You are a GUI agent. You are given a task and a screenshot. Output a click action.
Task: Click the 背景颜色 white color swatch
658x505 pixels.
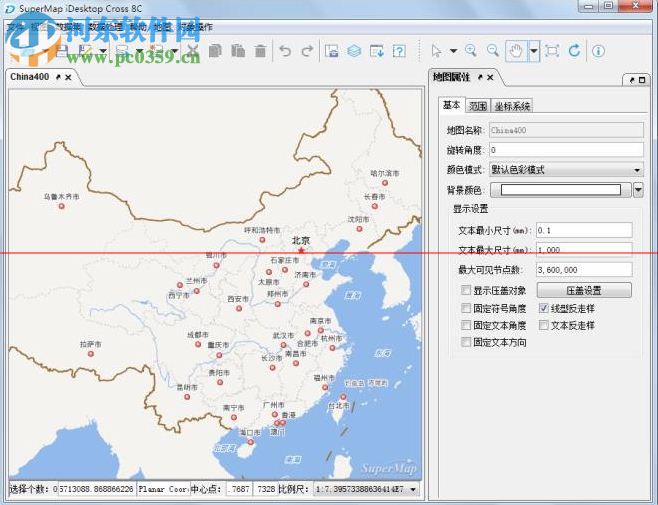click(561, 190)
